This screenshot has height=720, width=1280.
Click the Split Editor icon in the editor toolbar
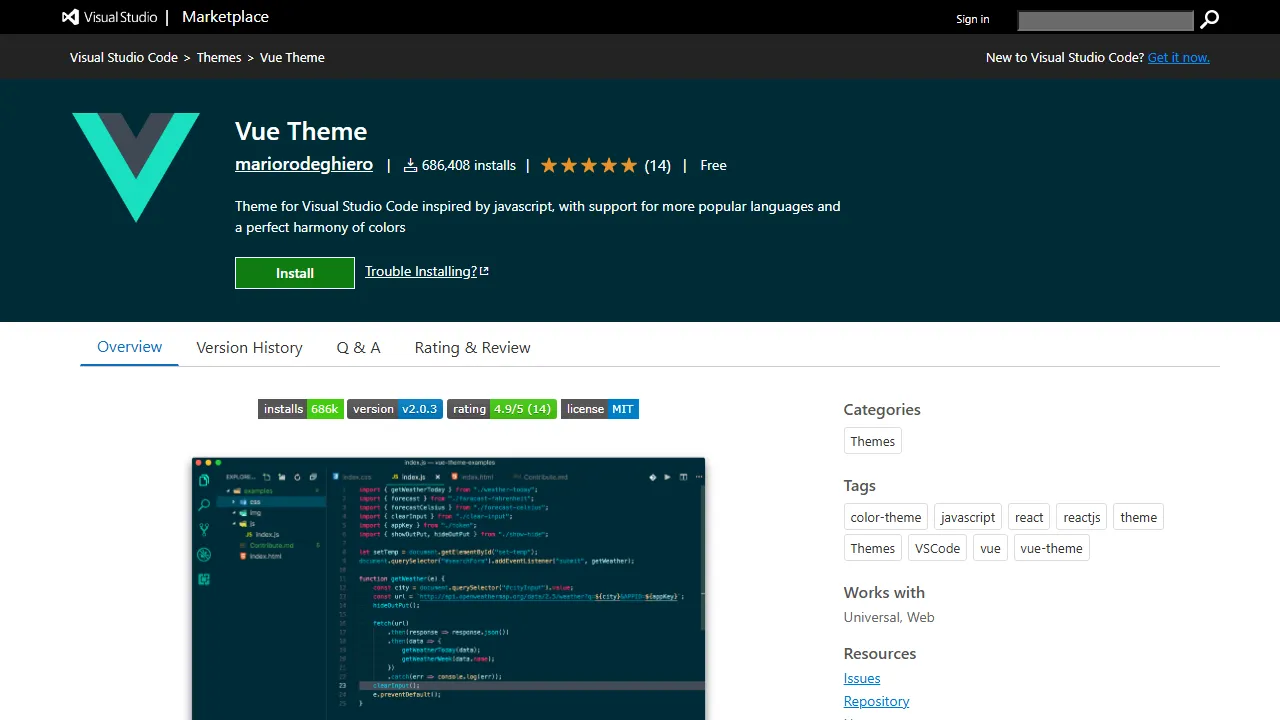(684, 477)
